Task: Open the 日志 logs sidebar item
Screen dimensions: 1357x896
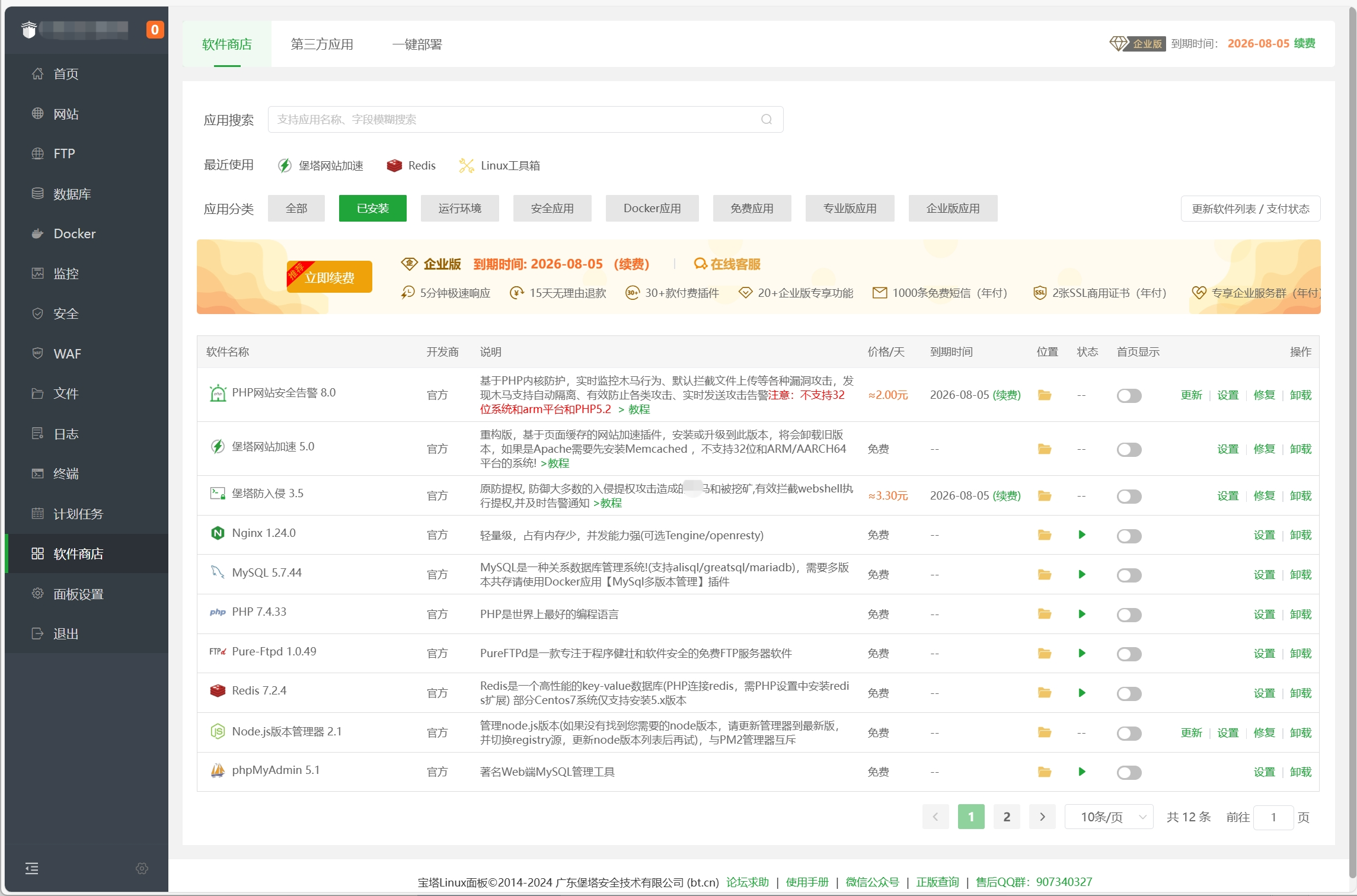Action: (x=87, y=434)
